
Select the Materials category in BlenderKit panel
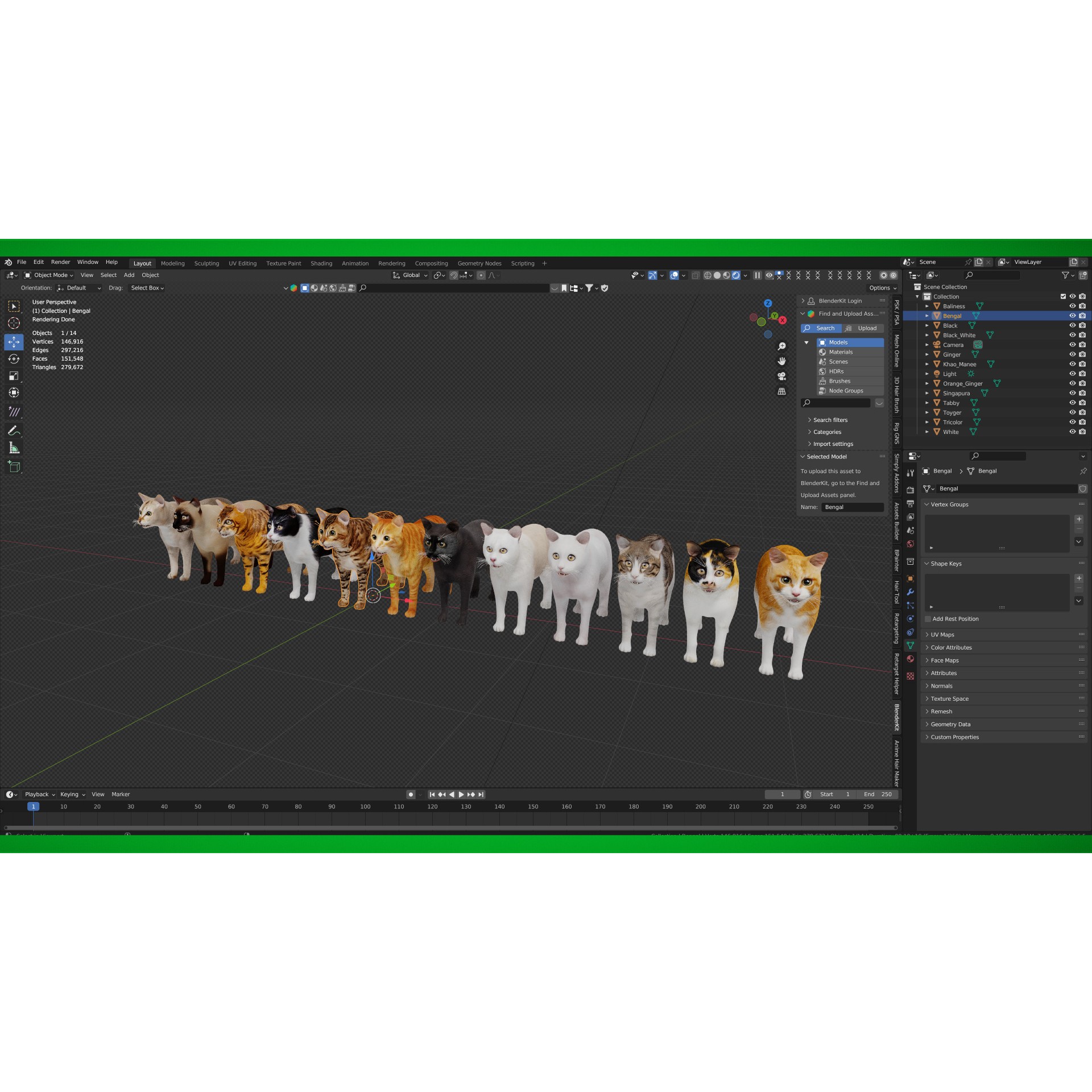(841, 352)
